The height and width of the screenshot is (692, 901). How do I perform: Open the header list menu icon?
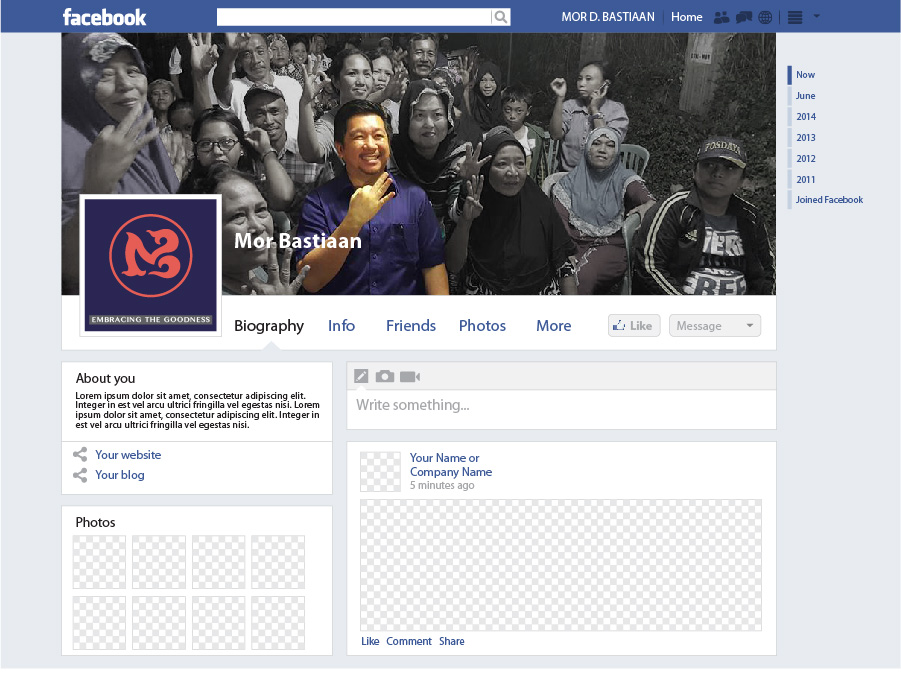[x=795, y=17]
